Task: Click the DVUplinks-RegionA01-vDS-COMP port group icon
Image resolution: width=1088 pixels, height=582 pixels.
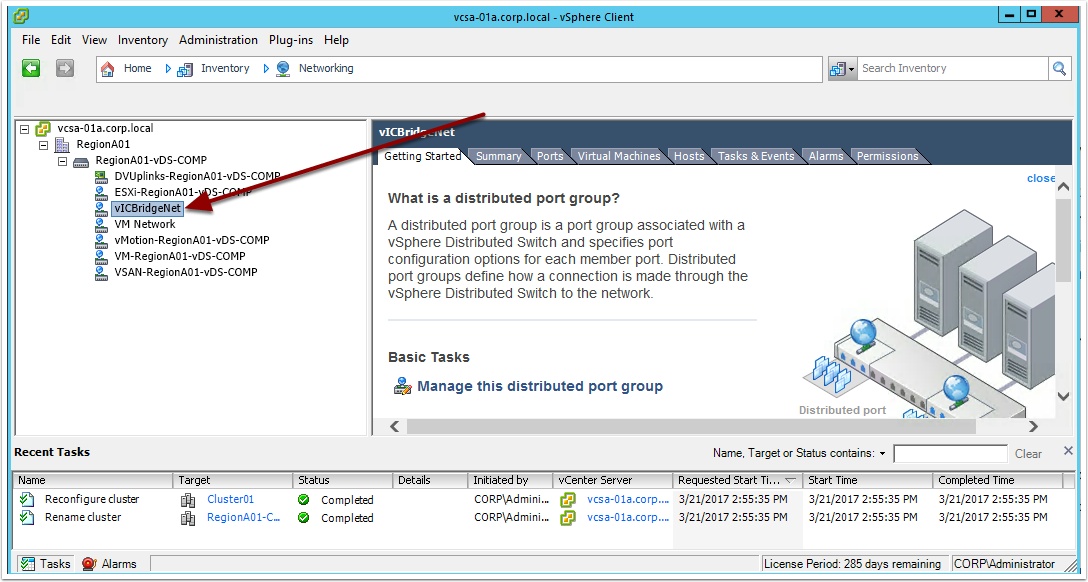Action: click(101, 176)
